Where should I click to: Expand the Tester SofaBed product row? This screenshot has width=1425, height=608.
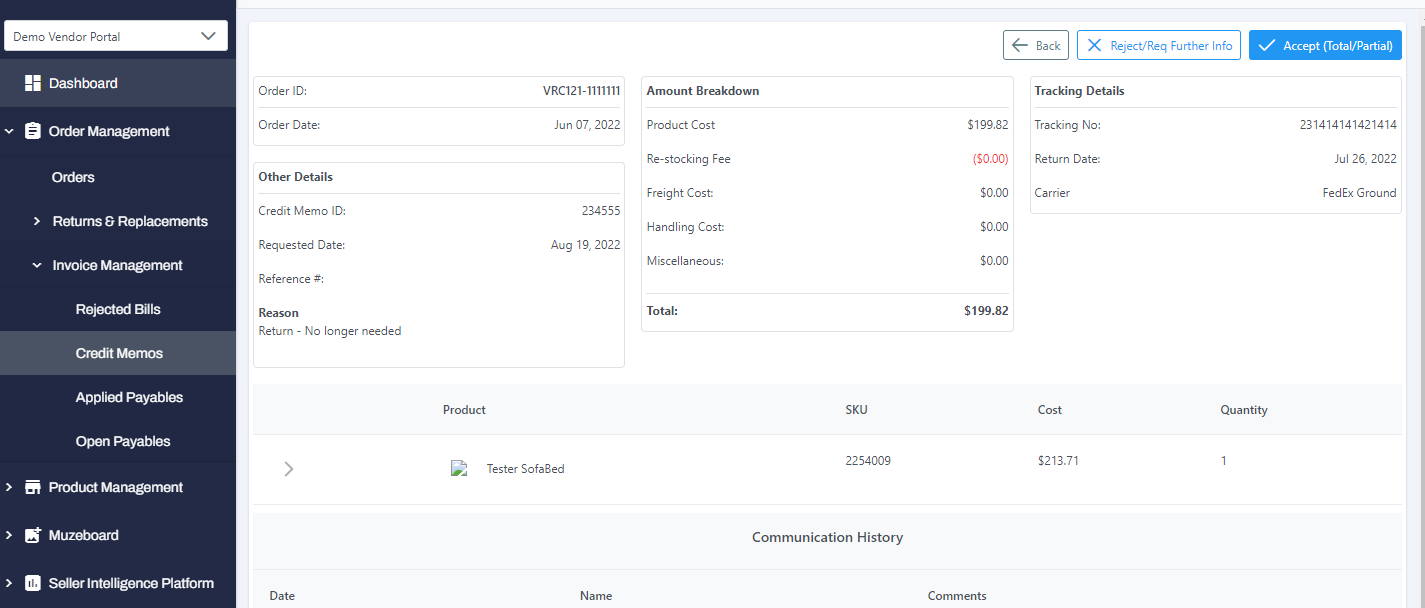pyautogui.click(x=289, y=468)
